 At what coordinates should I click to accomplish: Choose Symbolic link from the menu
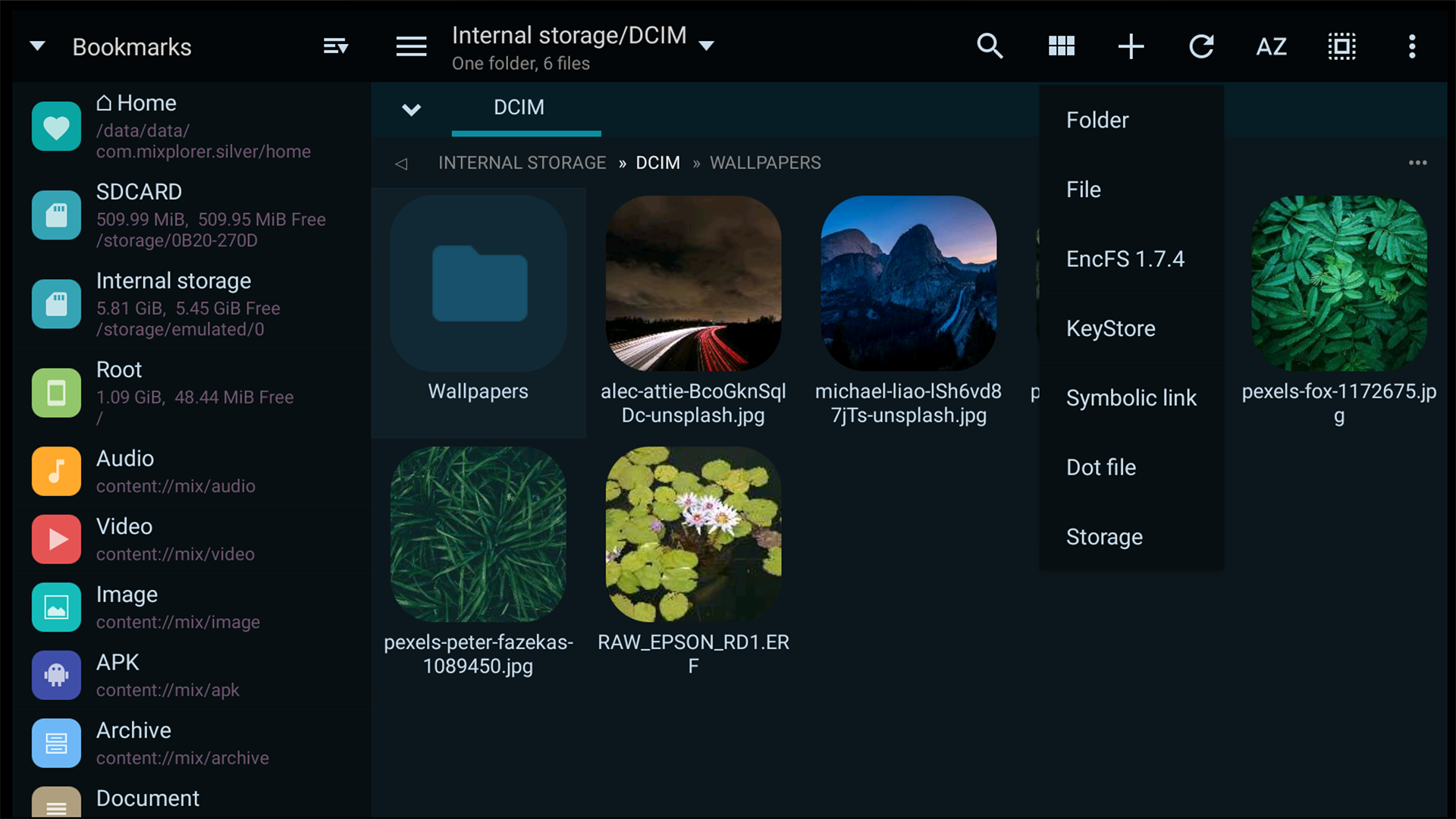(x=1131, y=397)
